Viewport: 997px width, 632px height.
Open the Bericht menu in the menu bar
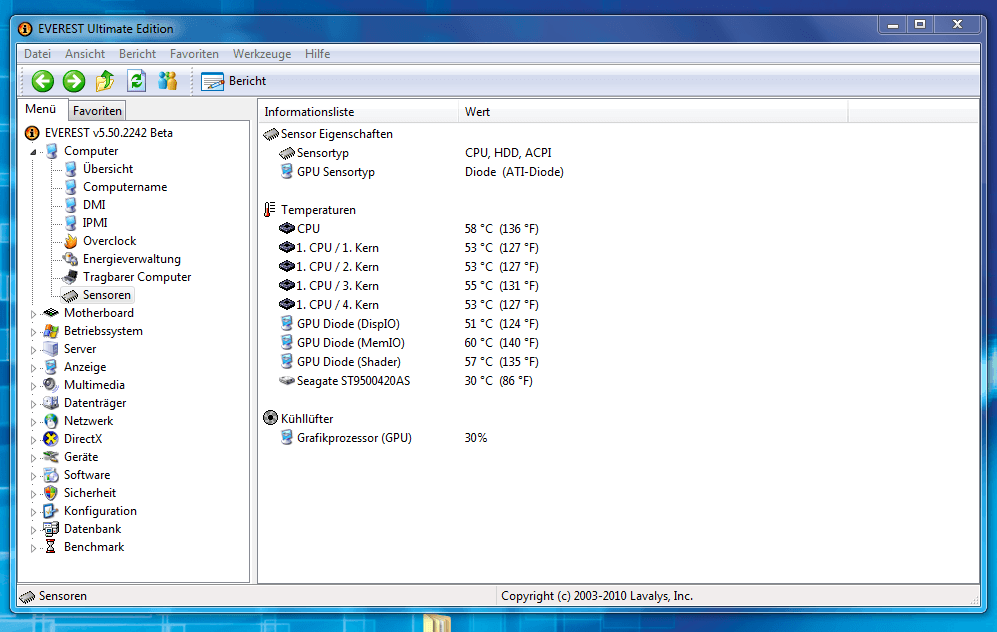click(137, 54)
